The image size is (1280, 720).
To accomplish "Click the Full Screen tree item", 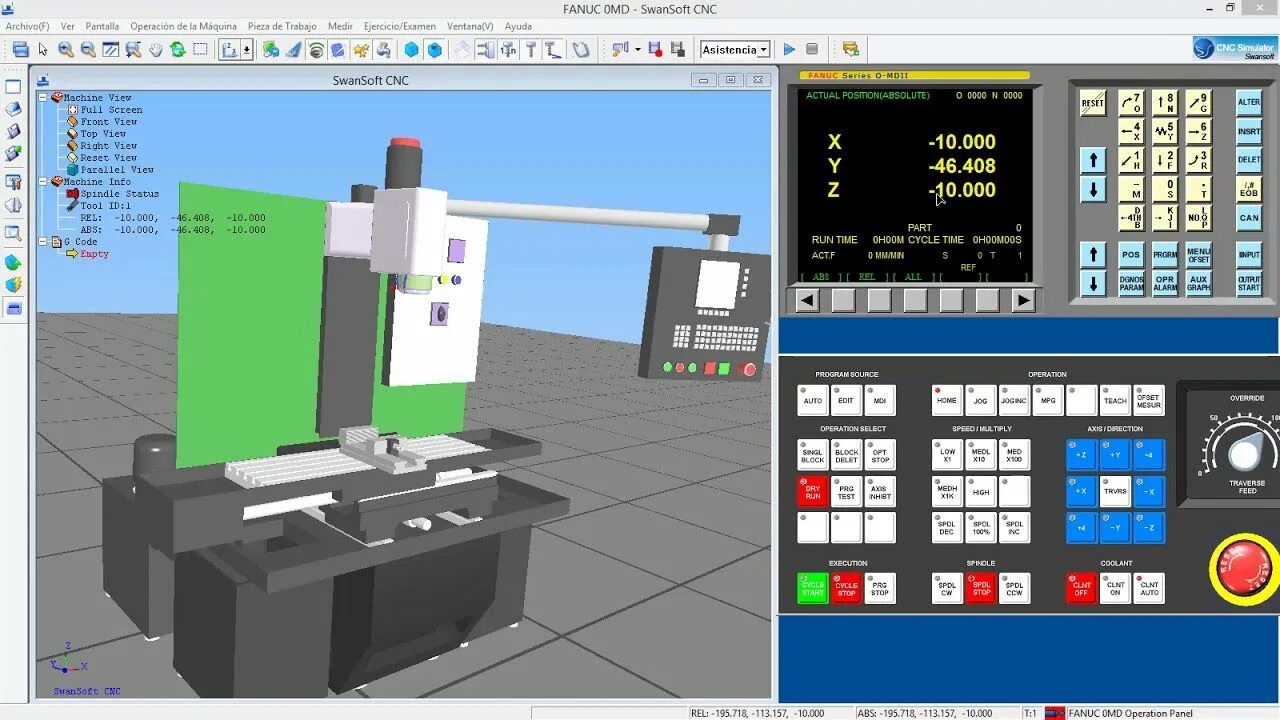I will point(111,110).
